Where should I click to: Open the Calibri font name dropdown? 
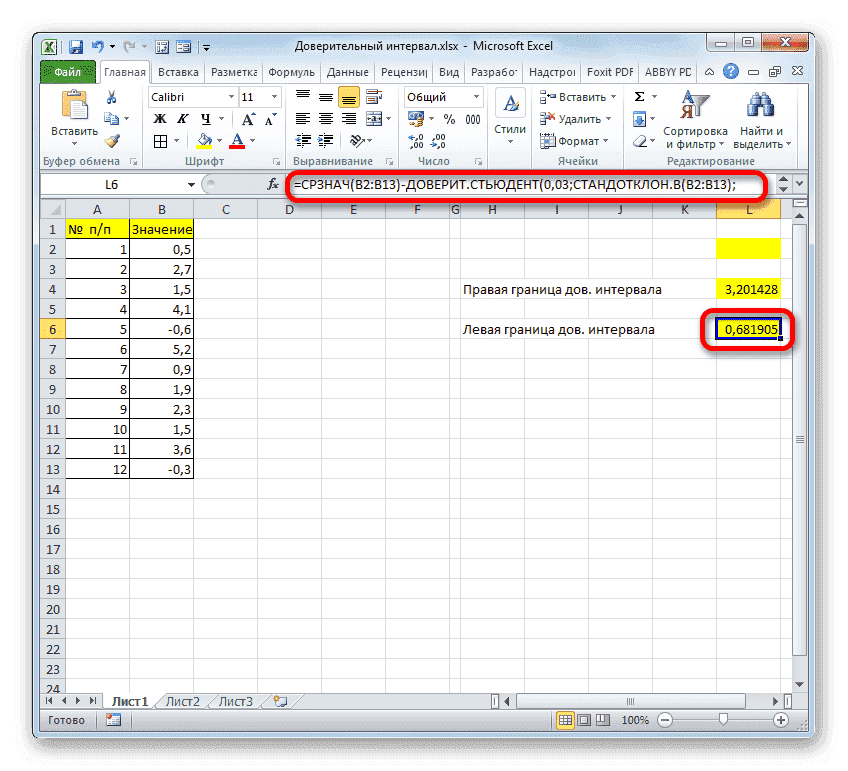[x=231, y=96]
